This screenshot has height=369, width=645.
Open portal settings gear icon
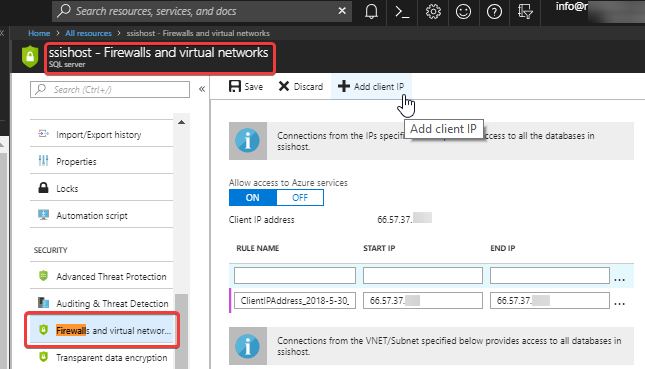433,12
